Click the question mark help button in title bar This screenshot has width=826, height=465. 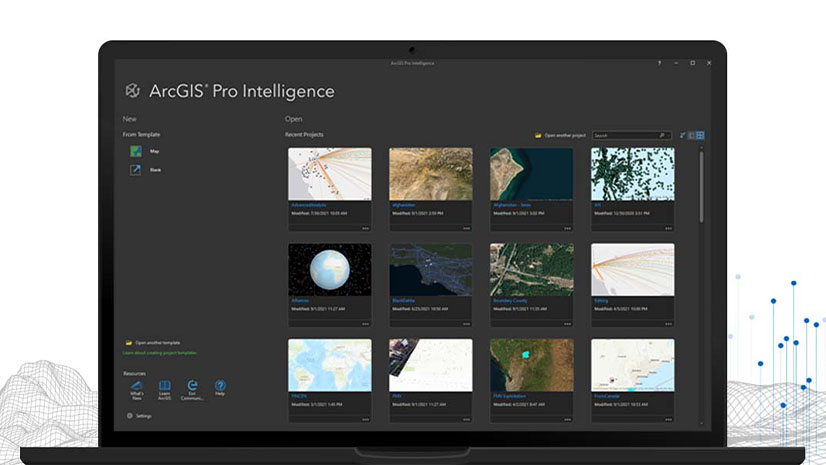click(659, 63)
